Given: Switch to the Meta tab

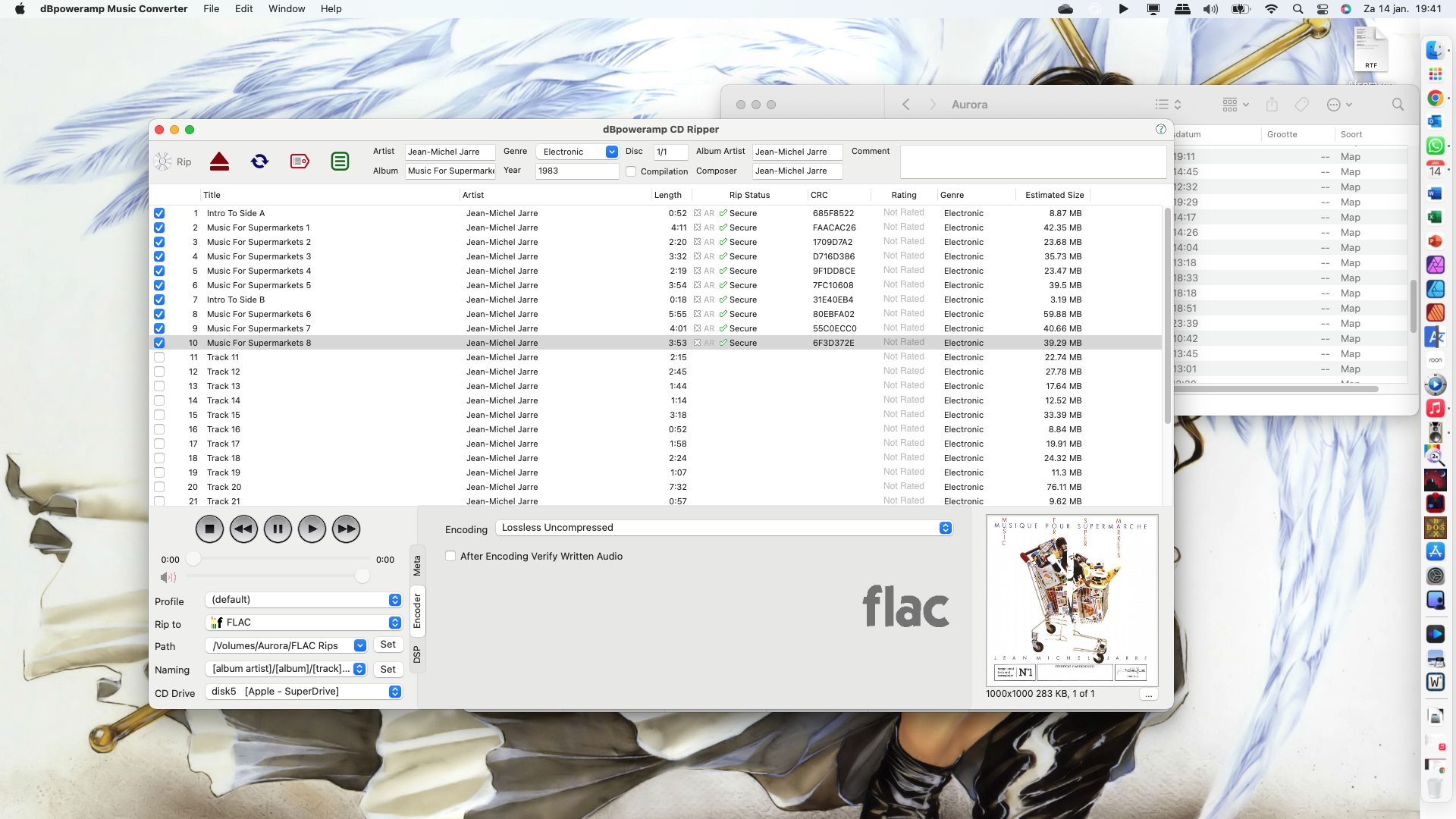Looking at the screenshot, I should (x=417, y=566).
